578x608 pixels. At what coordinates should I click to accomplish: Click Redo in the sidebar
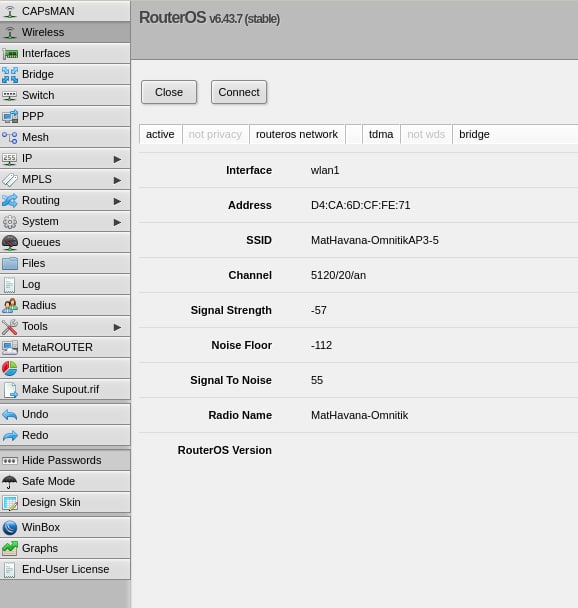65,435
